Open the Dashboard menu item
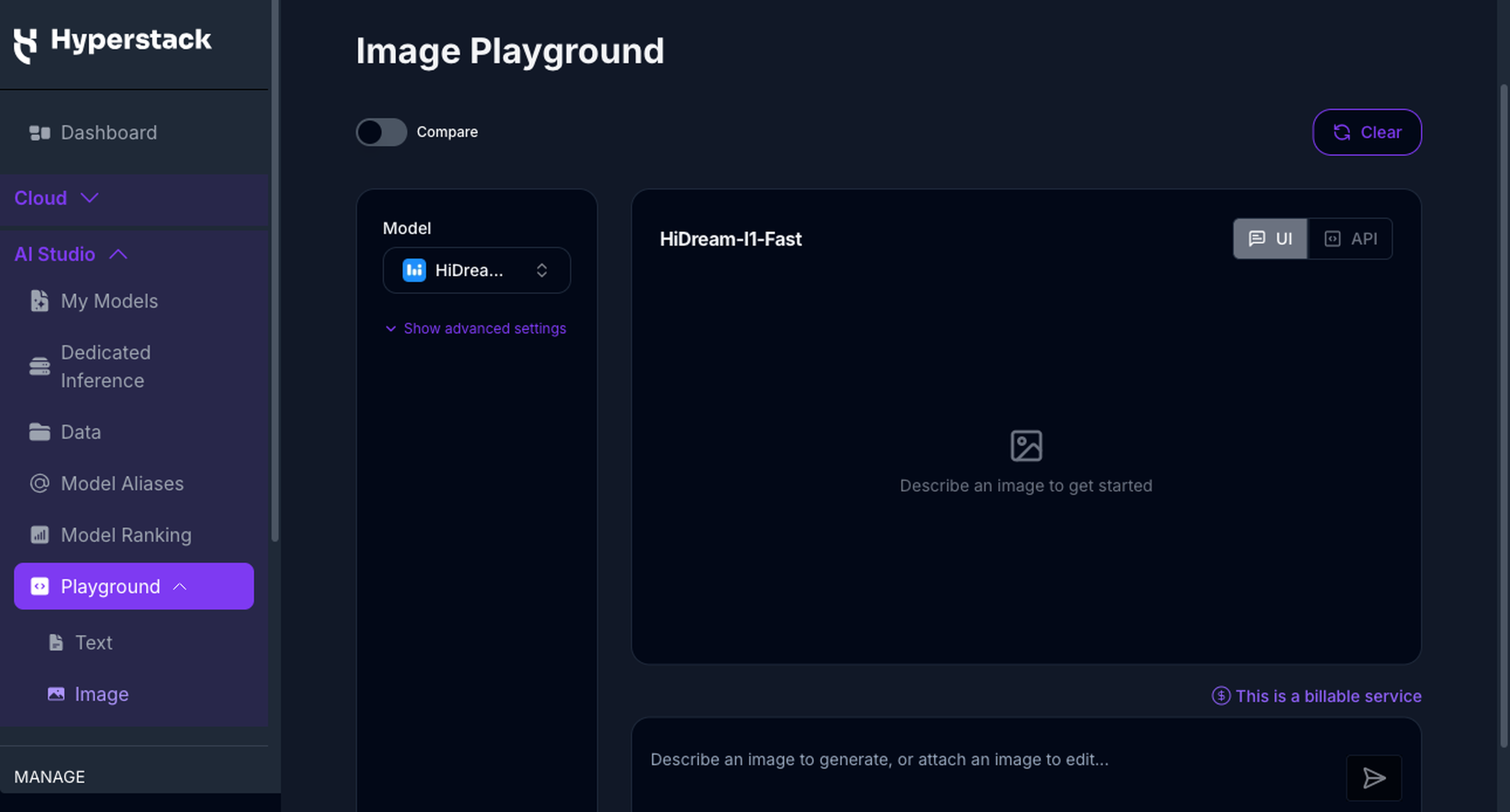Image resolution: width=1510 pixels, height=812 pixels. coord(134,133)
